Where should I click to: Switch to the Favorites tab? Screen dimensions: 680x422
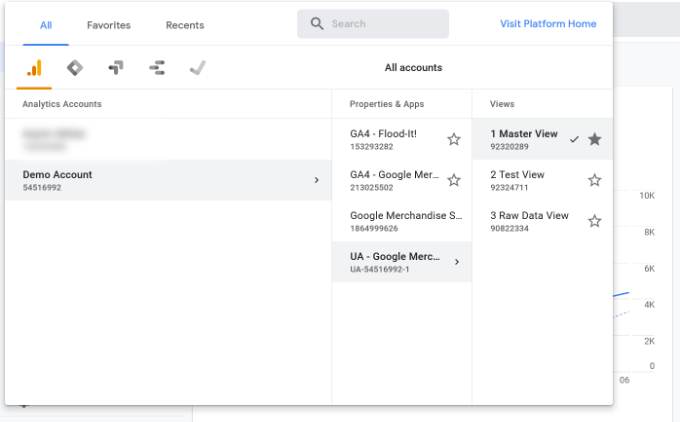[109, 25]
